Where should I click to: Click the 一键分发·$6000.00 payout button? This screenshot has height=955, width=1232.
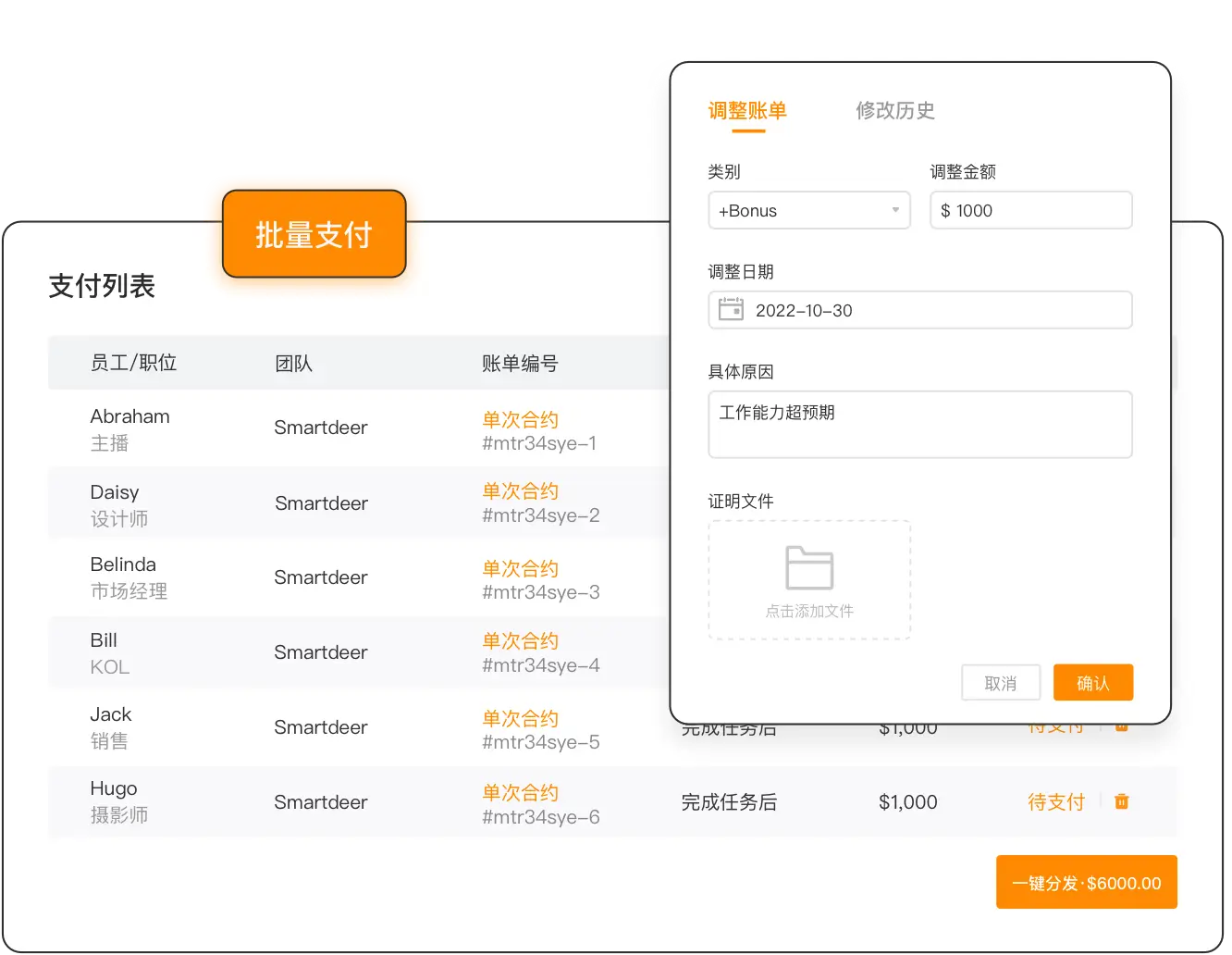point(1086,882)
